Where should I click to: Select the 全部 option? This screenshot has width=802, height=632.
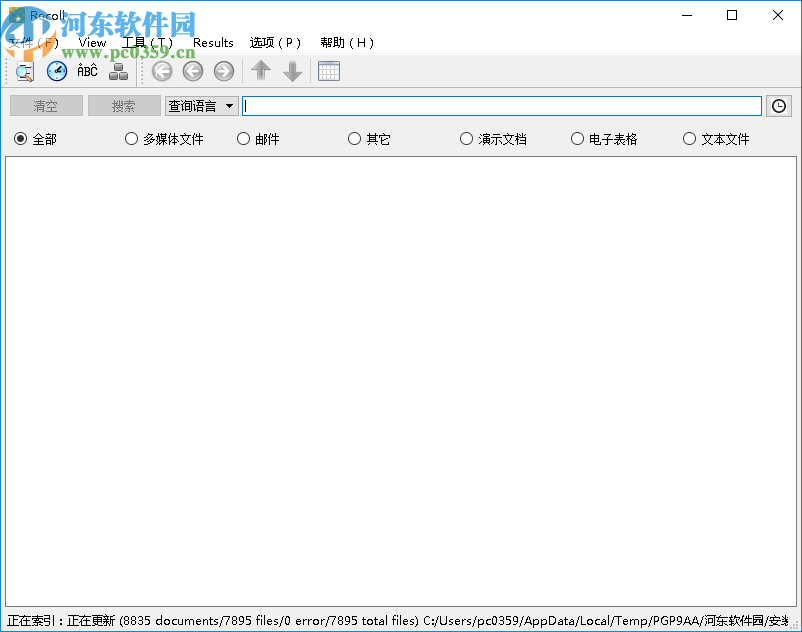[x=21, y=139]
